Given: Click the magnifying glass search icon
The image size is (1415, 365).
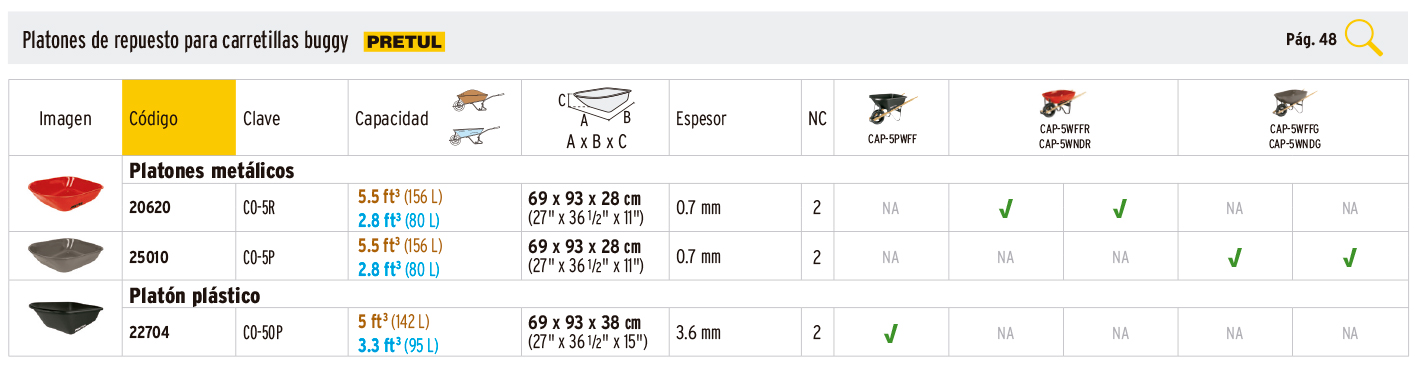Looking at the screenshot, I should tap(1364, 38).
